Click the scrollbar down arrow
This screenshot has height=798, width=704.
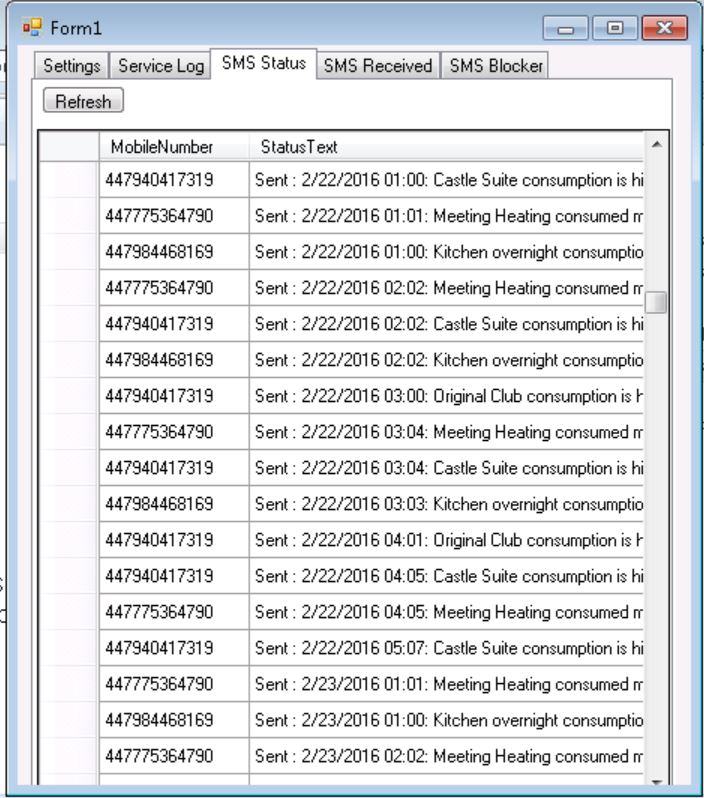point(656,780)
